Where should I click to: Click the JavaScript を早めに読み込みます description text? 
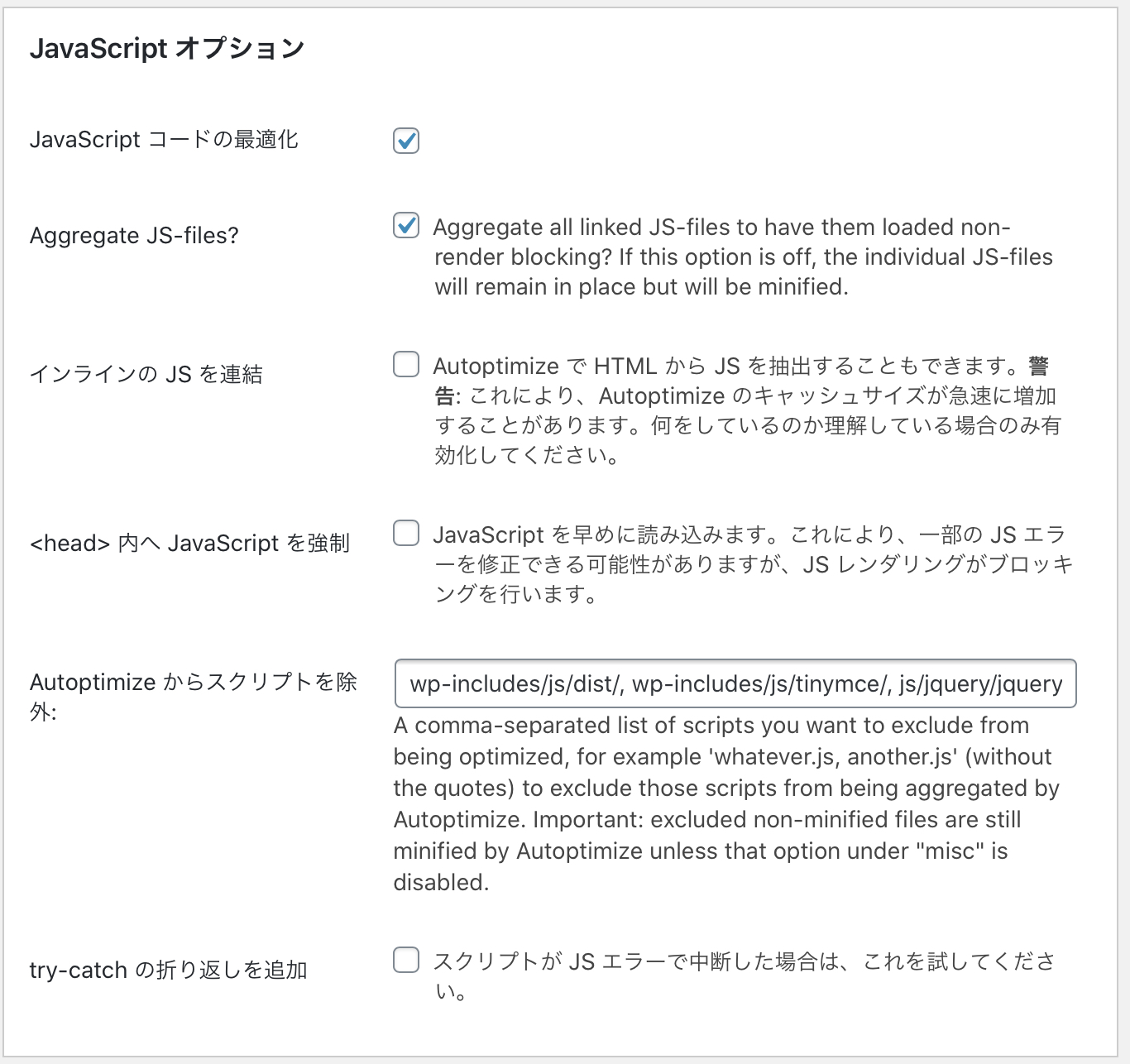click(x=753, y=564)
